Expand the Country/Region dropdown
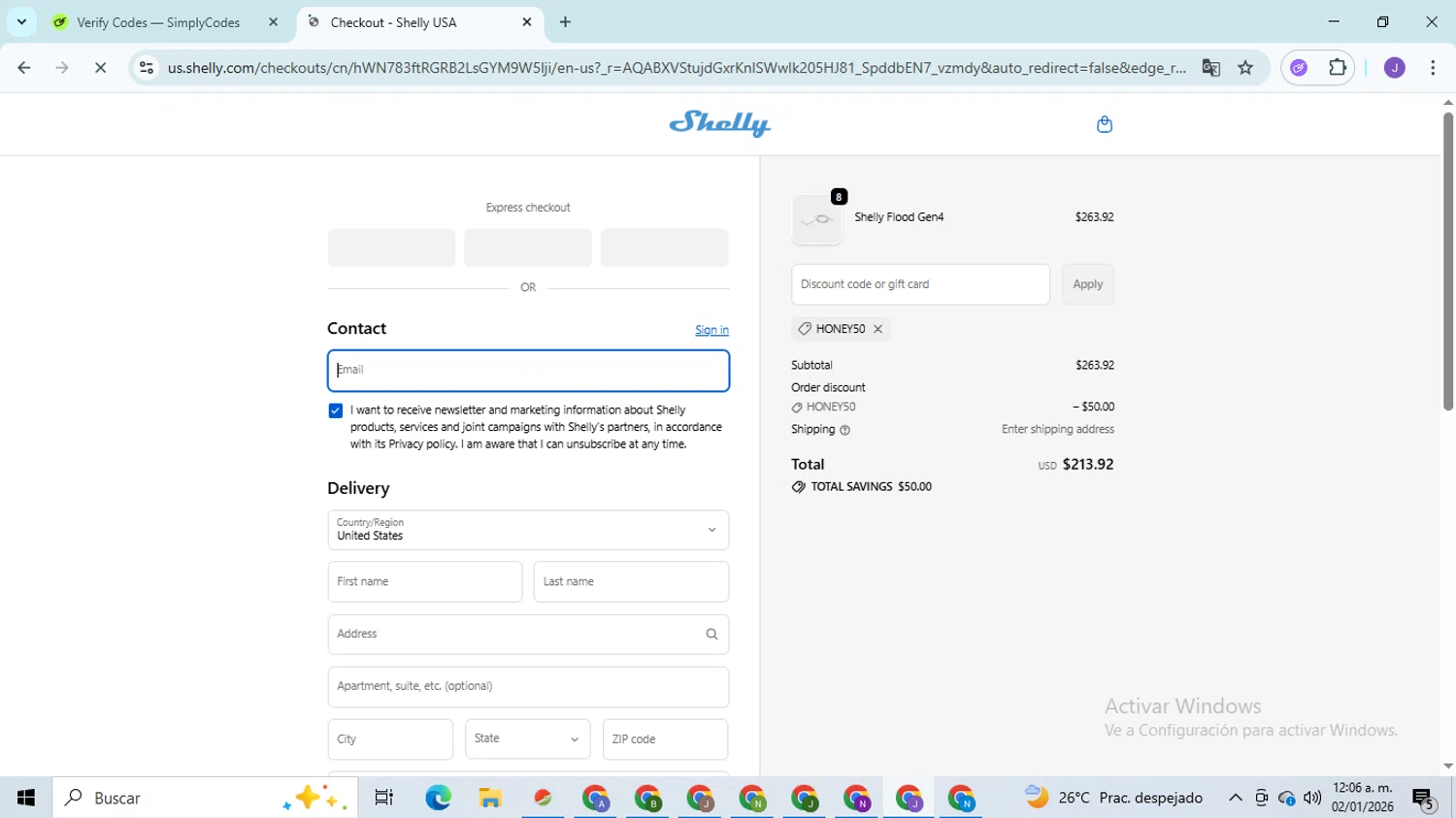 tap(528, 530)
